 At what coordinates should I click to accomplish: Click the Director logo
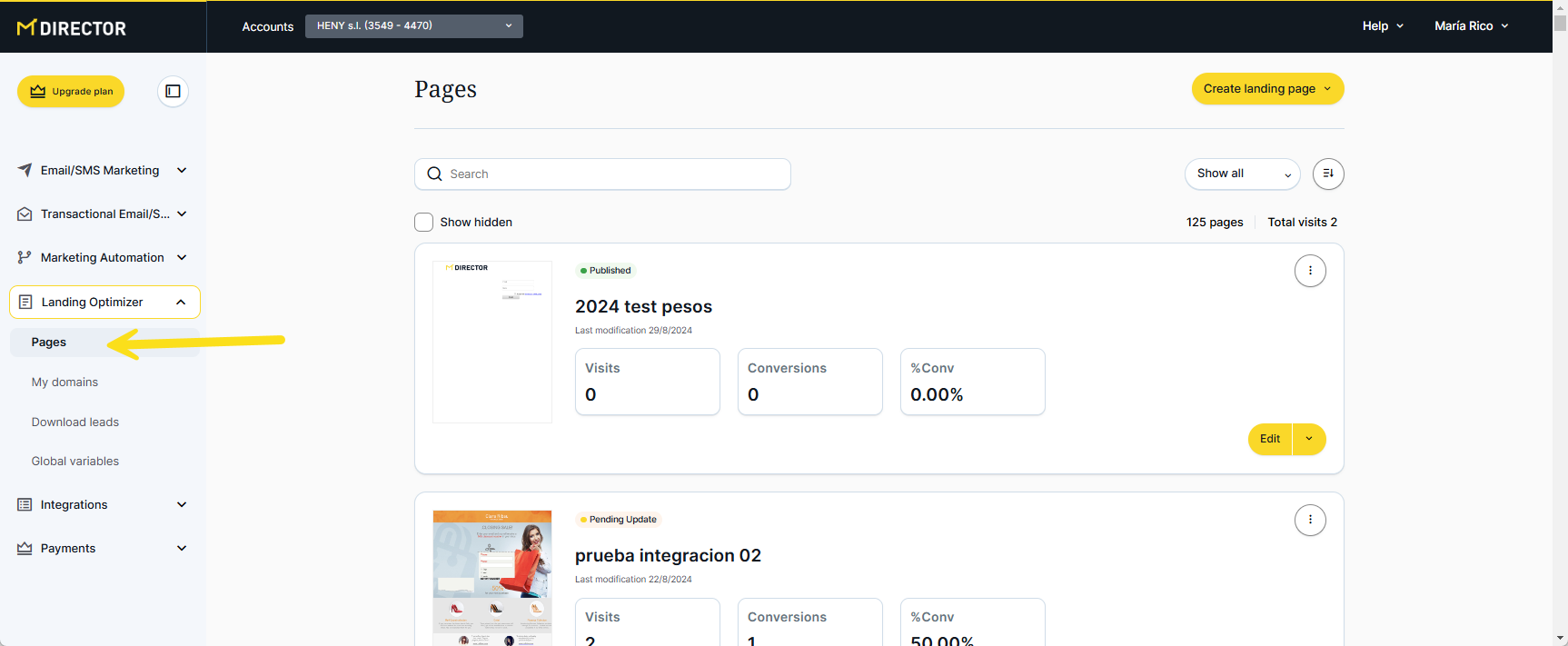(72, 28)
